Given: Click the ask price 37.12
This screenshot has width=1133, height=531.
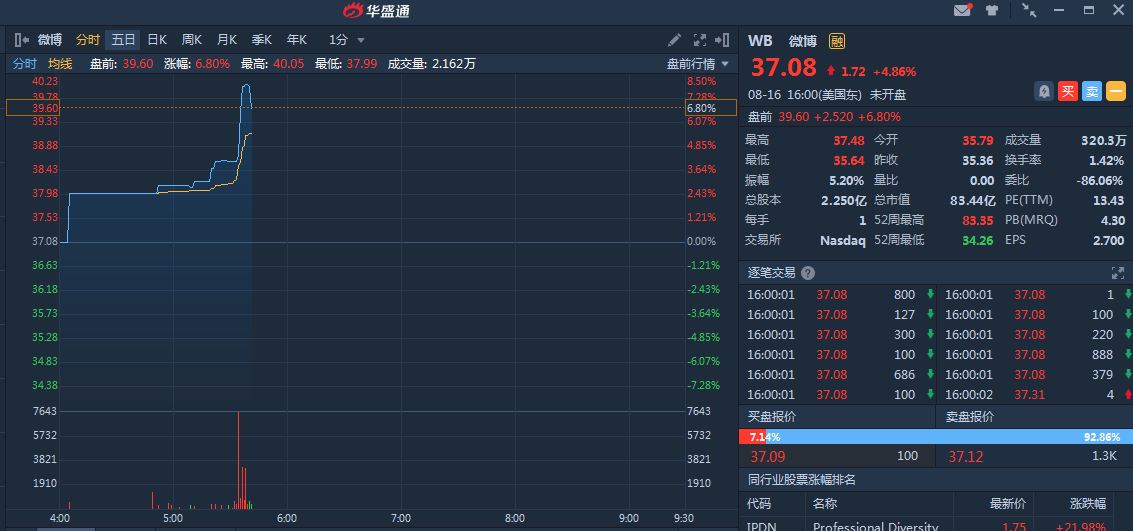Looking at the screenshot, I should [x=965, y=457].
